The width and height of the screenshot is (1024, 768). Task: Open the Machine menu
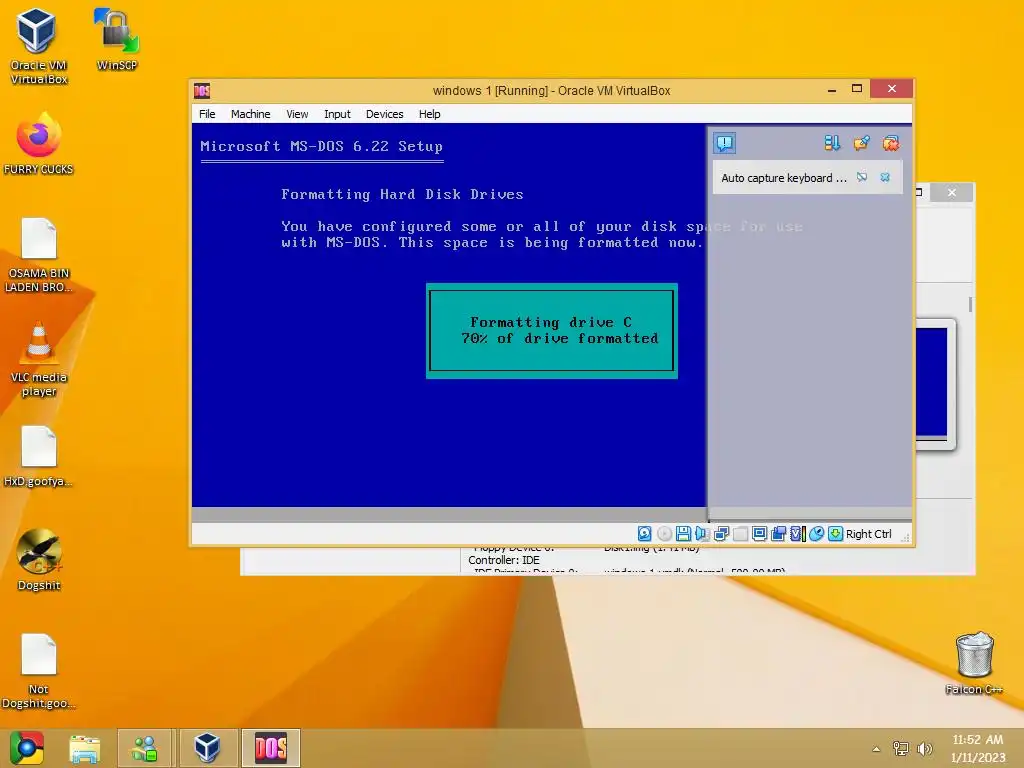[250, 114]
